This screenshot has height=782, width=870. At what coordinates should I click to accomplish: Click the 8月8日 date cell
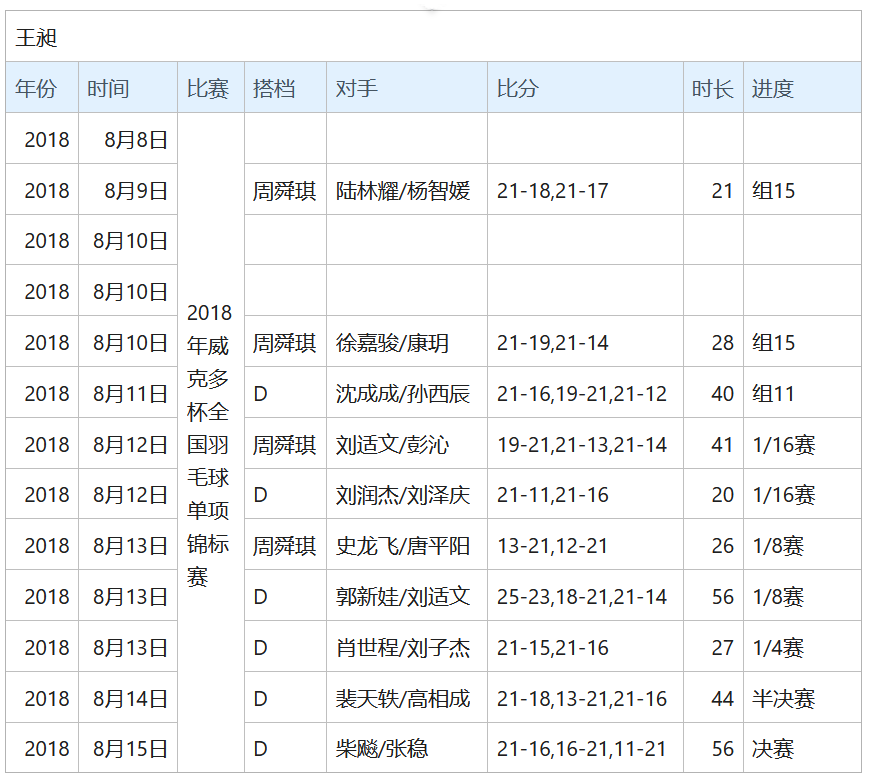click(x=136, y=139)
